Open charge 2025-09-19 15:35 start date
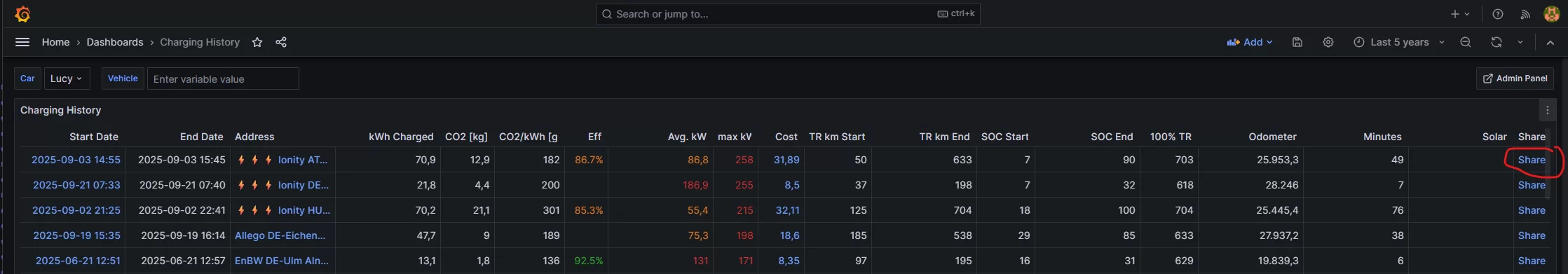The width and height of the screenshot is (1568, 274). 76,235
